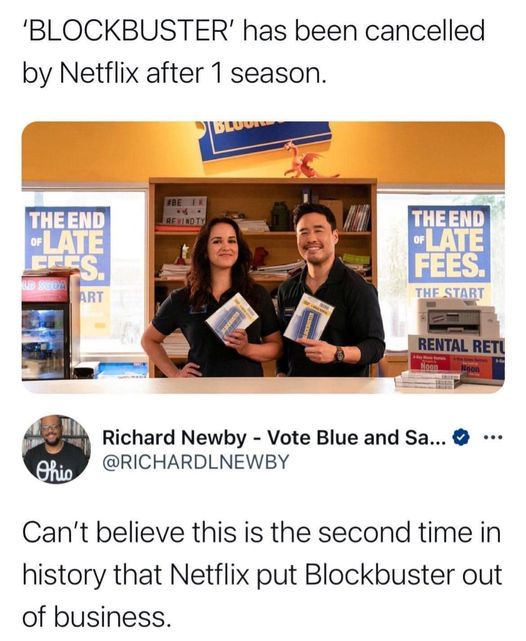This screenshot has width=526, height=641.
Task: Open the Blockbuster cast photo
Action: coord(263,257)
